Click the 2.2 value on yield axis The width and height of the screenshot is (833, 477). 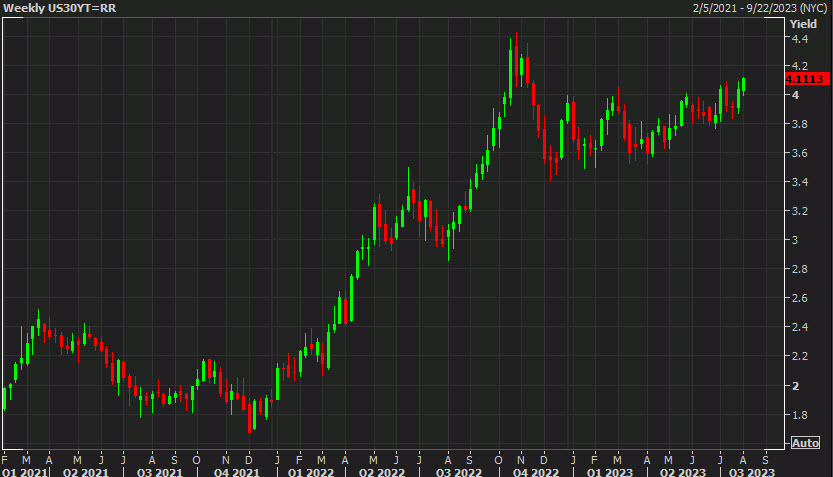coord(800,356)
